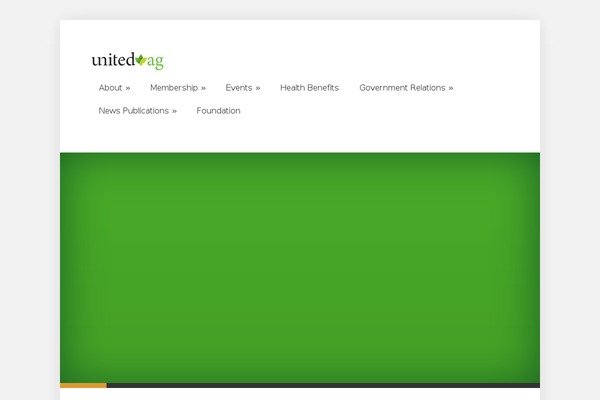Screen dimensions: 600x400
Task: Expand the Membership menu
Action: point(178,88)
